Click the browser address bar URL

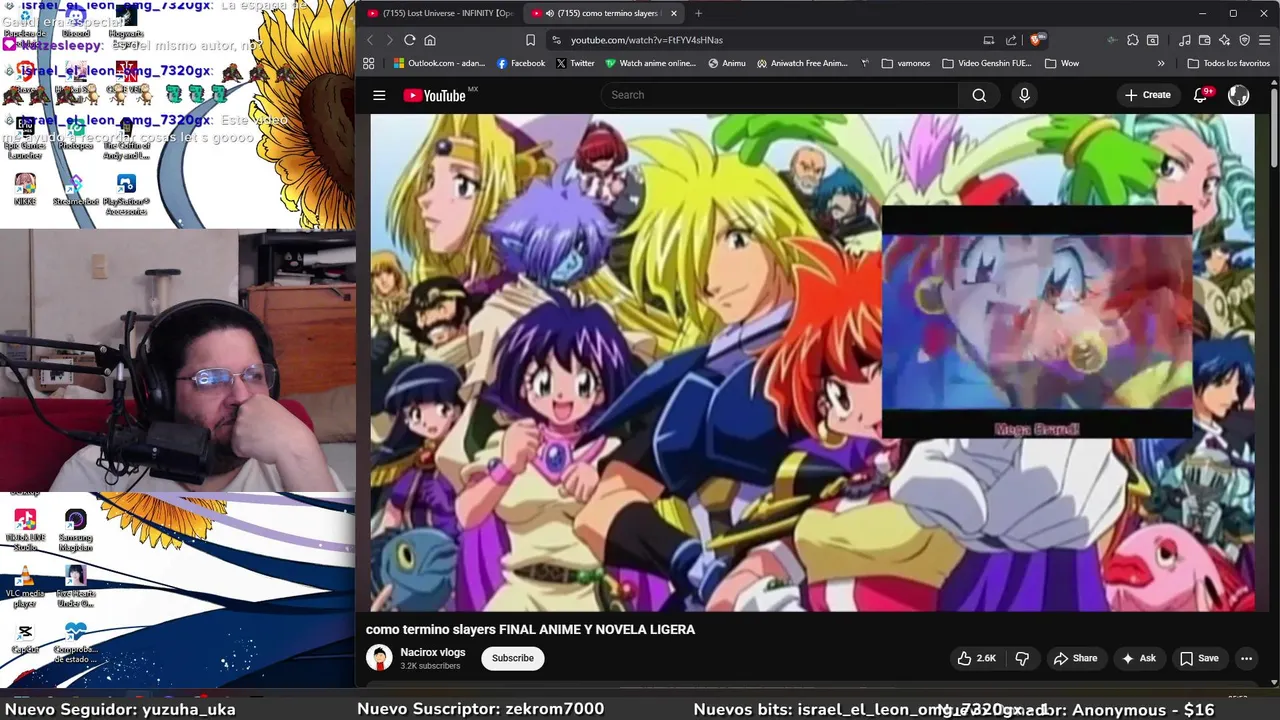(647, 40)
